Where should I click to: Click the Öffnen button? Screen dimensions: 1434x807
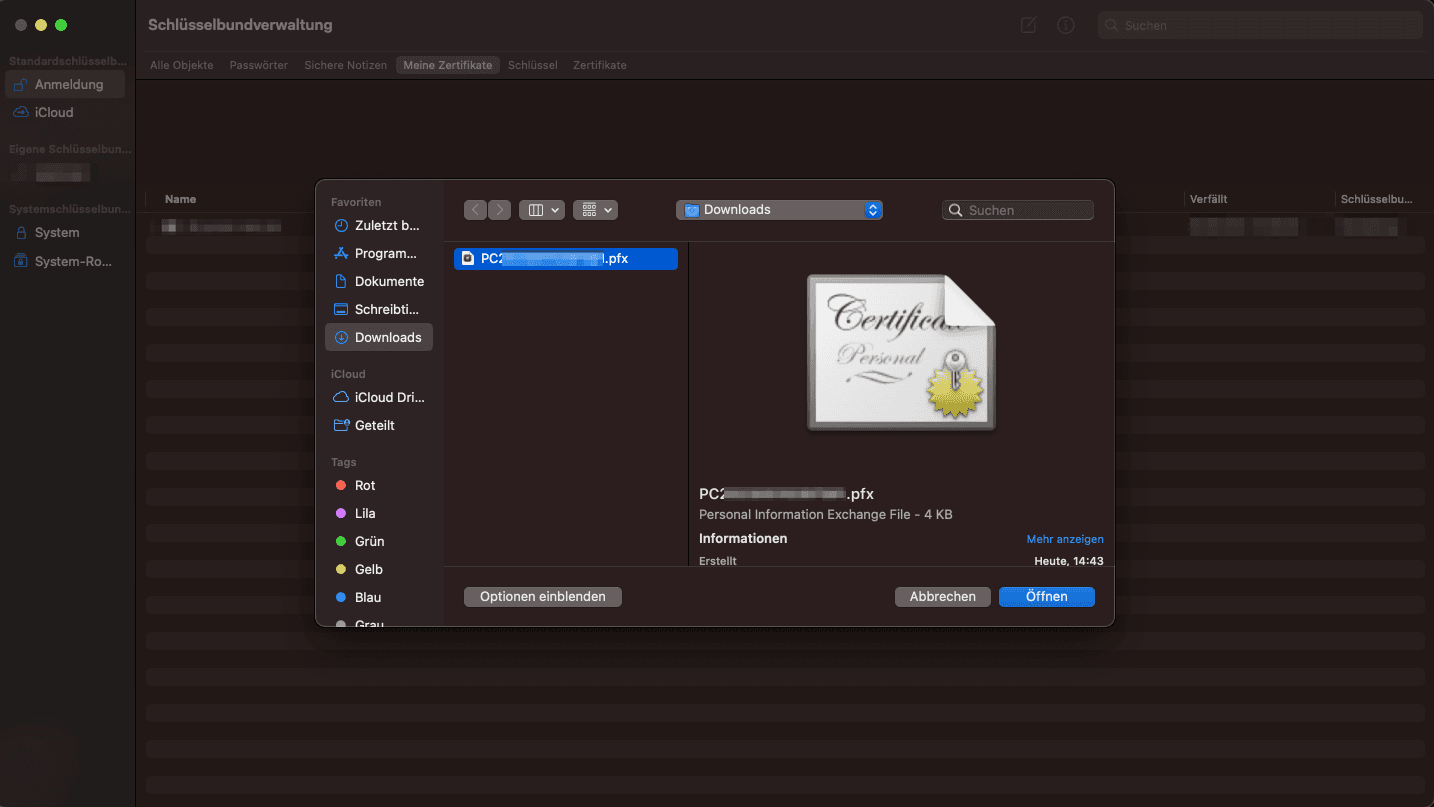[1046, 597]
